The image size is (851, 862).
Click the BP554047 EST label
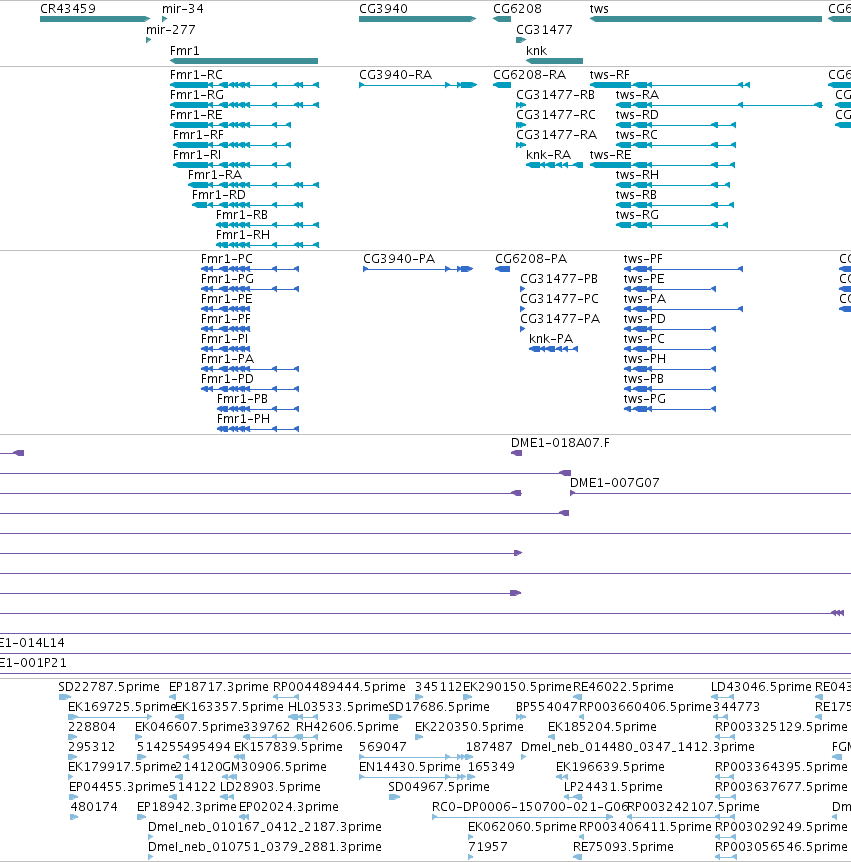tap(547, 707)
